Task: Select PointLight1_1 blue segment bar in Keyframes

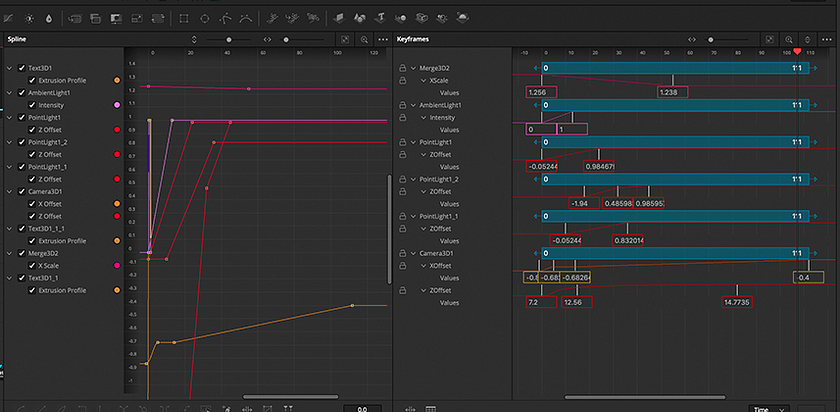Action: point(675,216)
